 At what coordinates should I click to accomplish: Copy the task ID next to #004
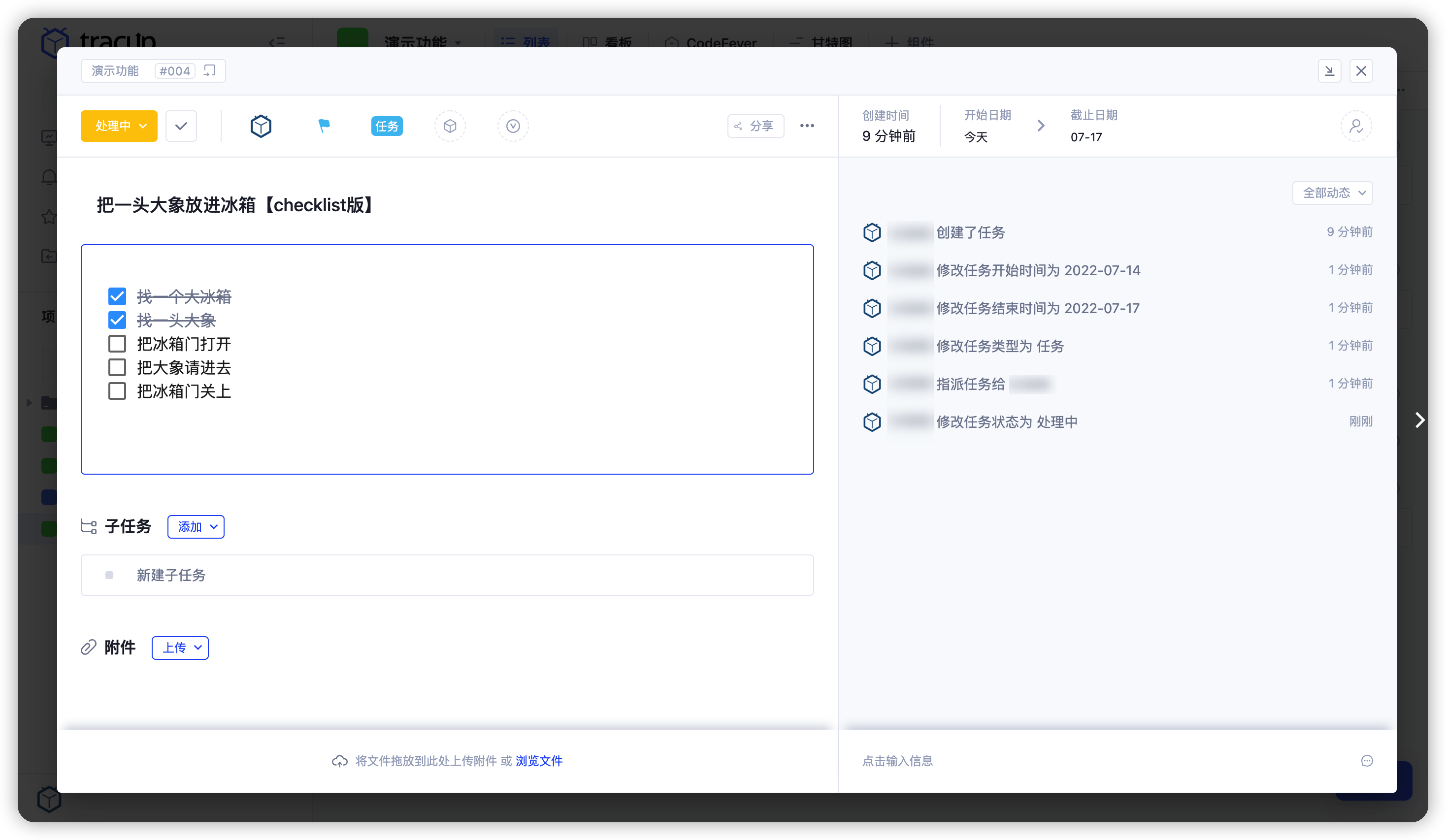click(209, 70)
